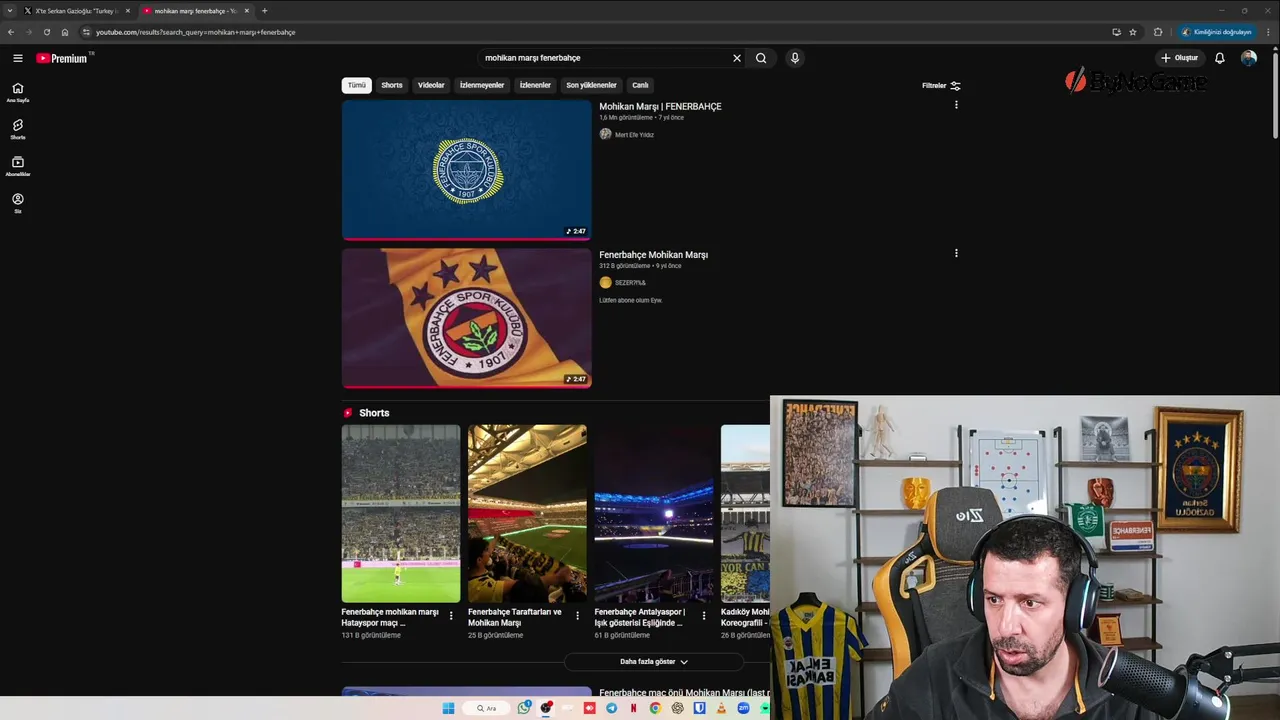Open the SEZER channel link

(x=630, y=283)
